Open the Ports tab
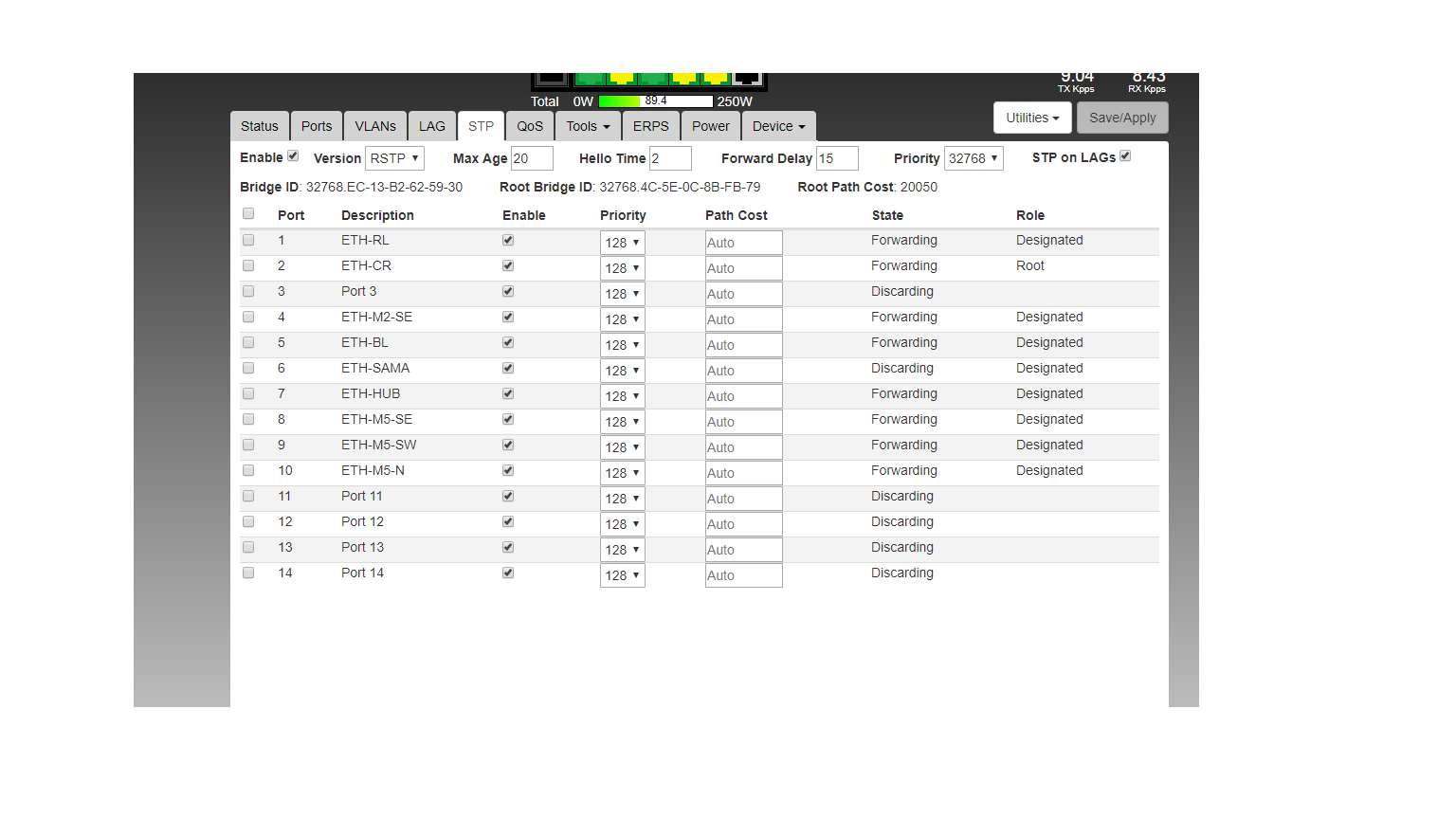Viewport: 1456px width, 819px height. click(x=317, y=126)
